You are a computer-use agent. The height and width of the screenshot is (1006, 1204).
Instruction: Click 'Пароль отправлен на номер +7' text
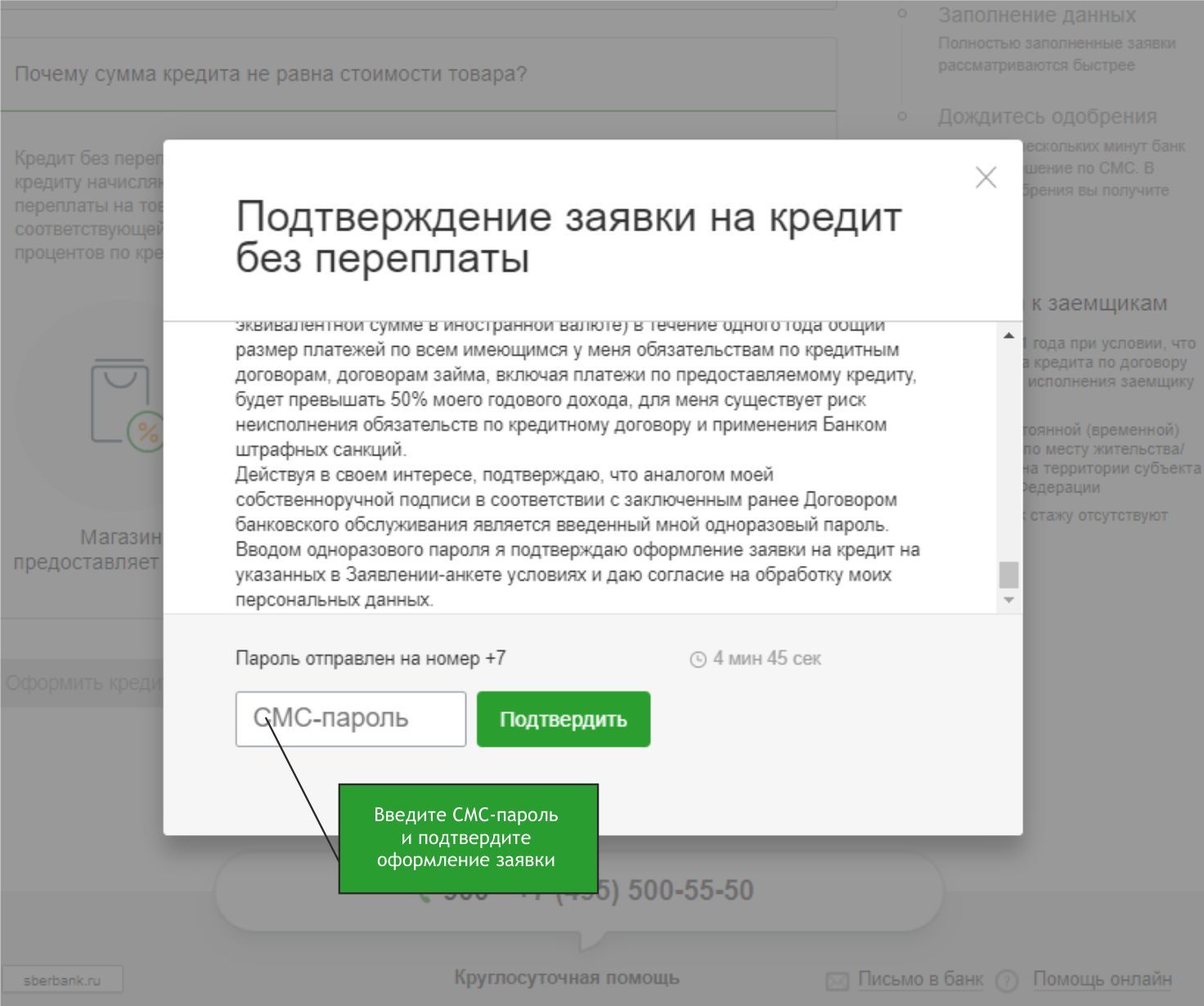[x=371, y=658]
